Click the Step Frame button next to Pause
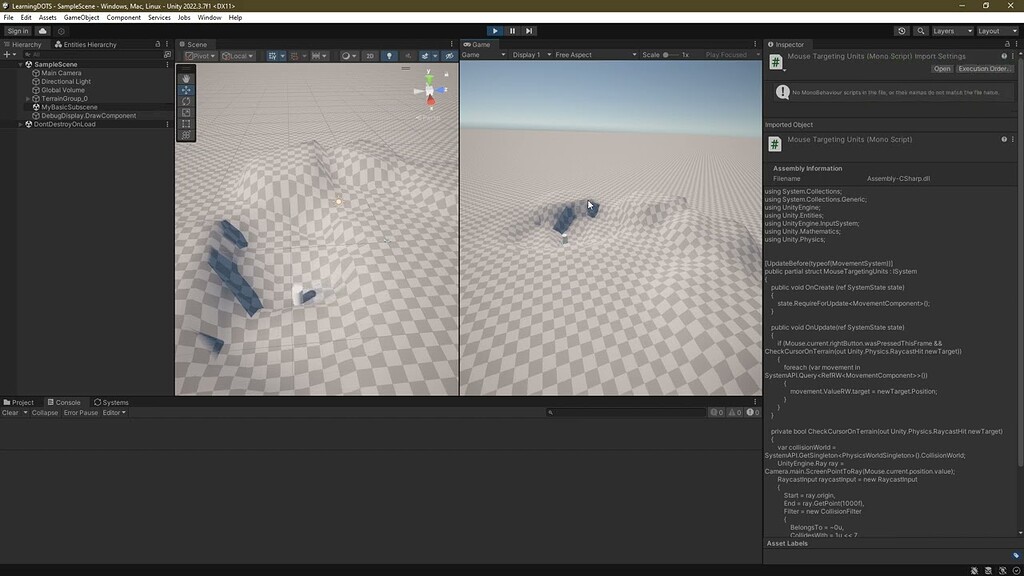Image resolution: width=1024 pixels, height=576 pixels. [529, 30]
